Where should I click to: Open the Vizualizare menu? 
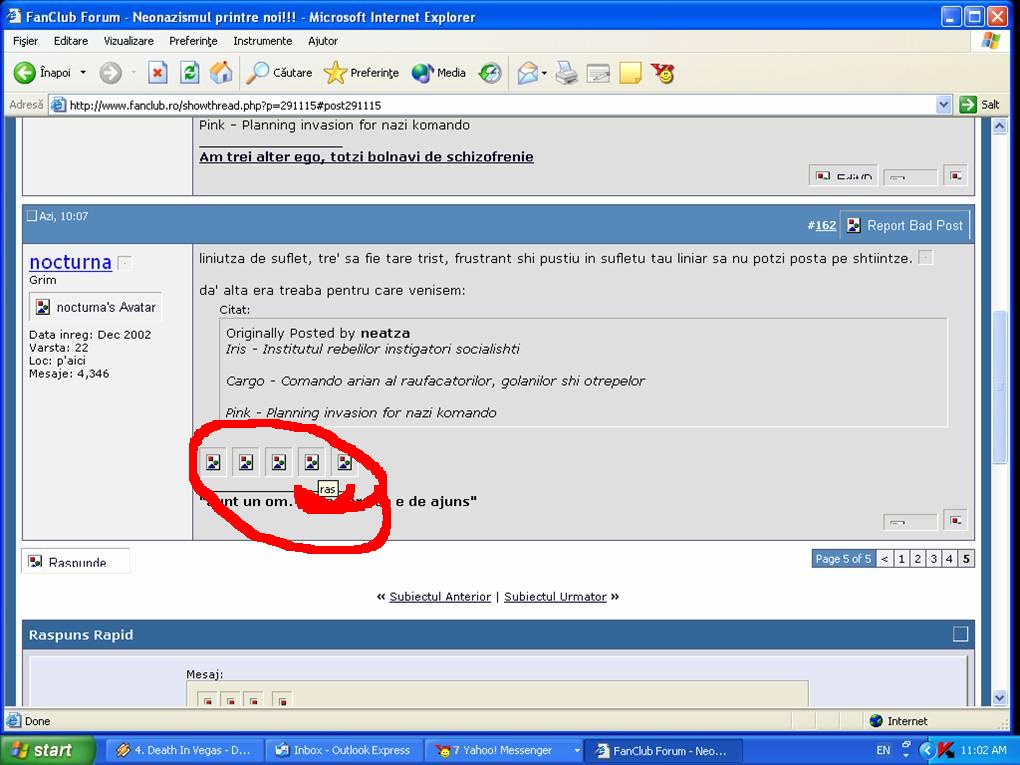129,41
